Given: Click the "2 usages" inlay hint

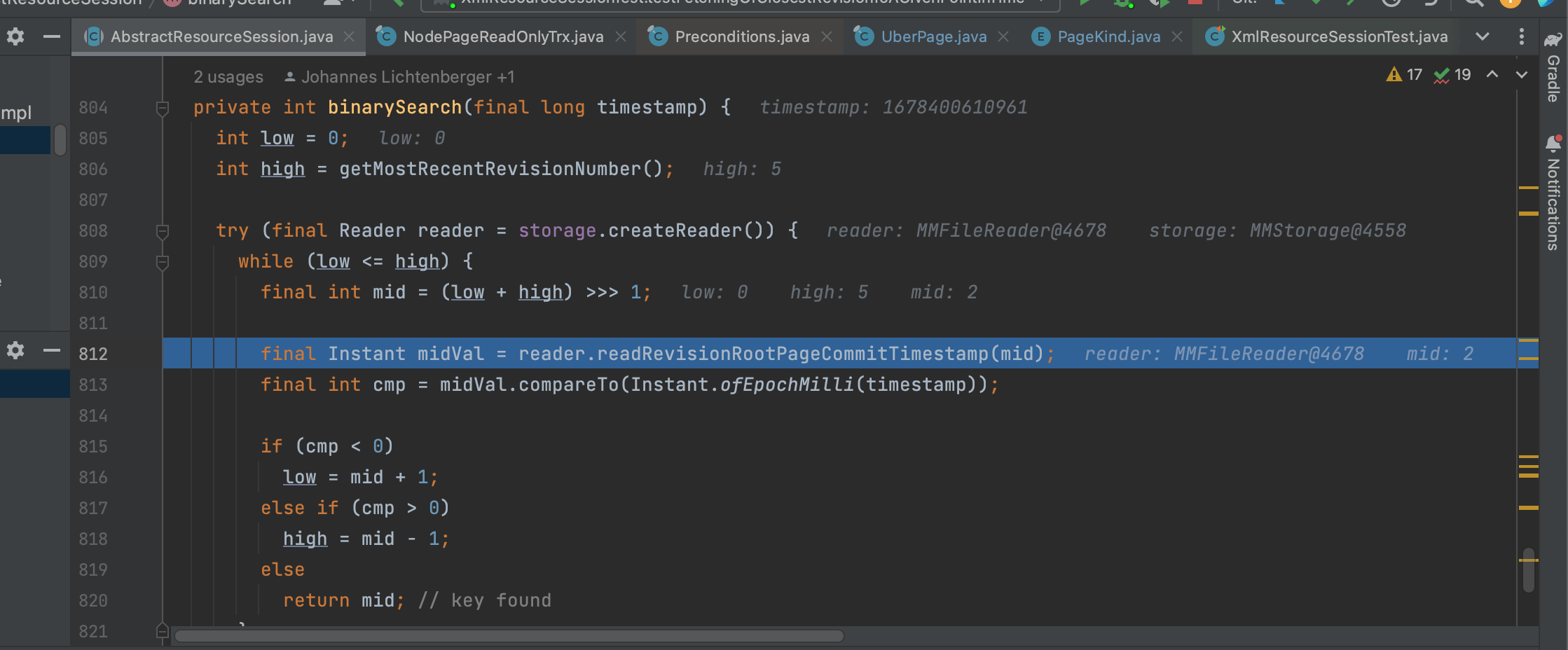Looking at the screenshot, I should [x=228, y=77].
